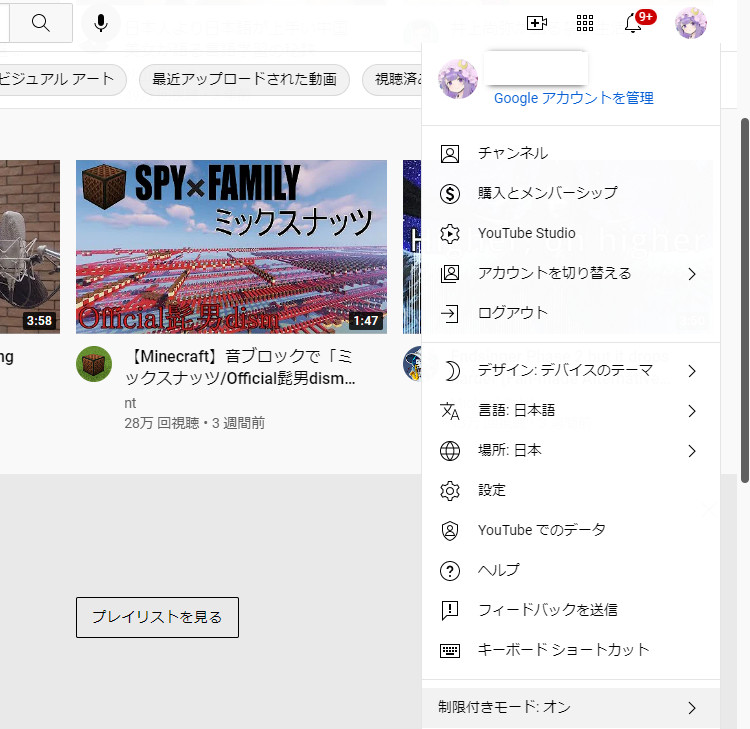Click 場所: 日本 label
The width and height of the screenshot is (750, 729).
(510, 450)
